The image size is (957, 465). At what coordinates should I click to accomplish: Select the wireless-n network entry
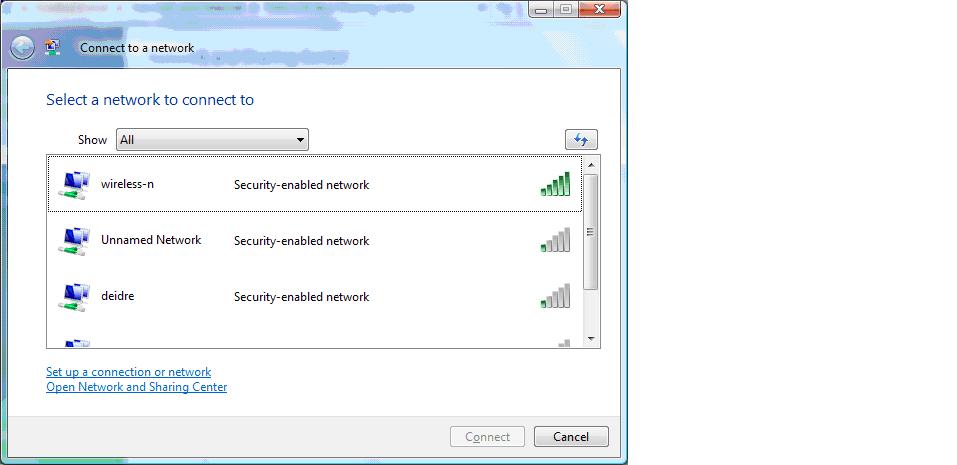coord(315,184)
